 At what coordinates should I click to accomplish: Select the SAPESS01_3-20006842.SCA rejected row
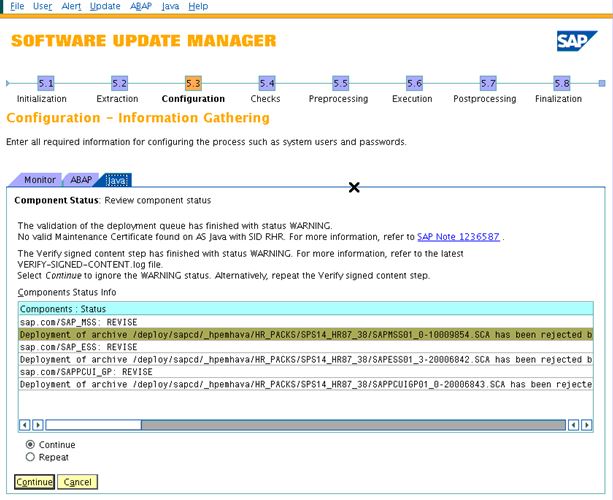(x=306, y=359)
